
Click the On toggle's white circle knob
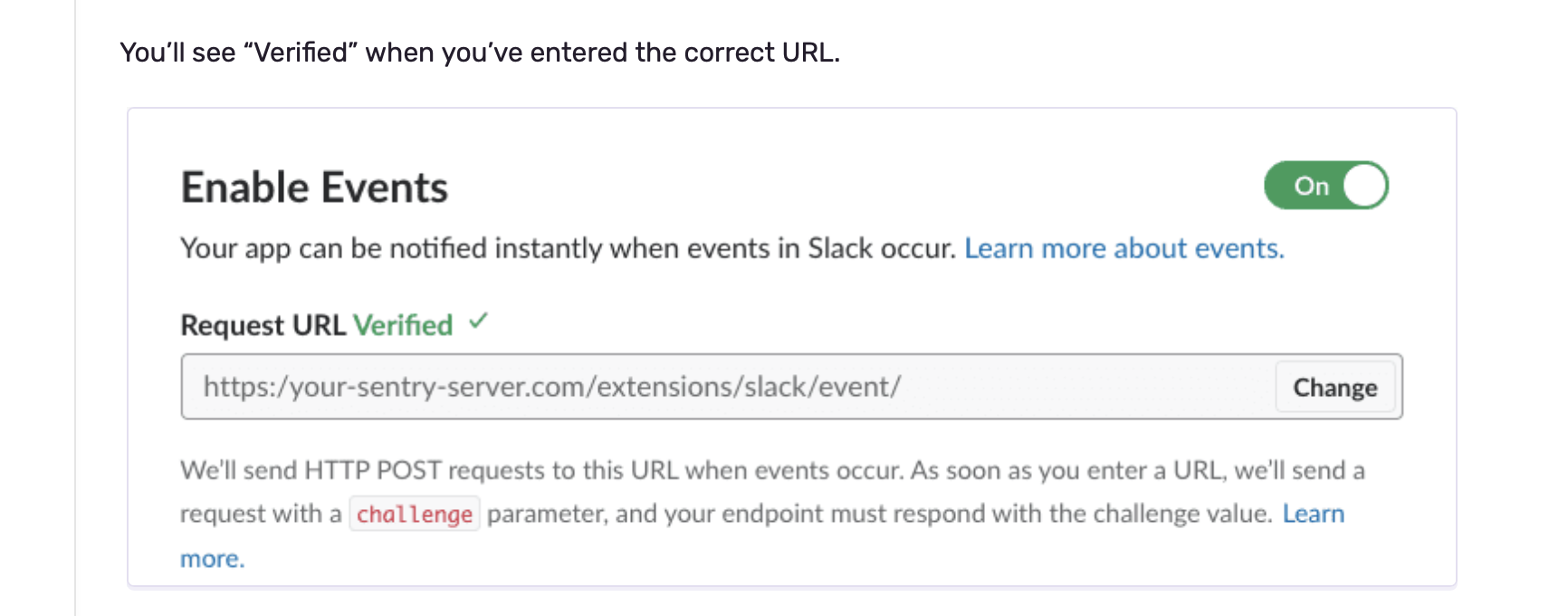point(1363,185)
